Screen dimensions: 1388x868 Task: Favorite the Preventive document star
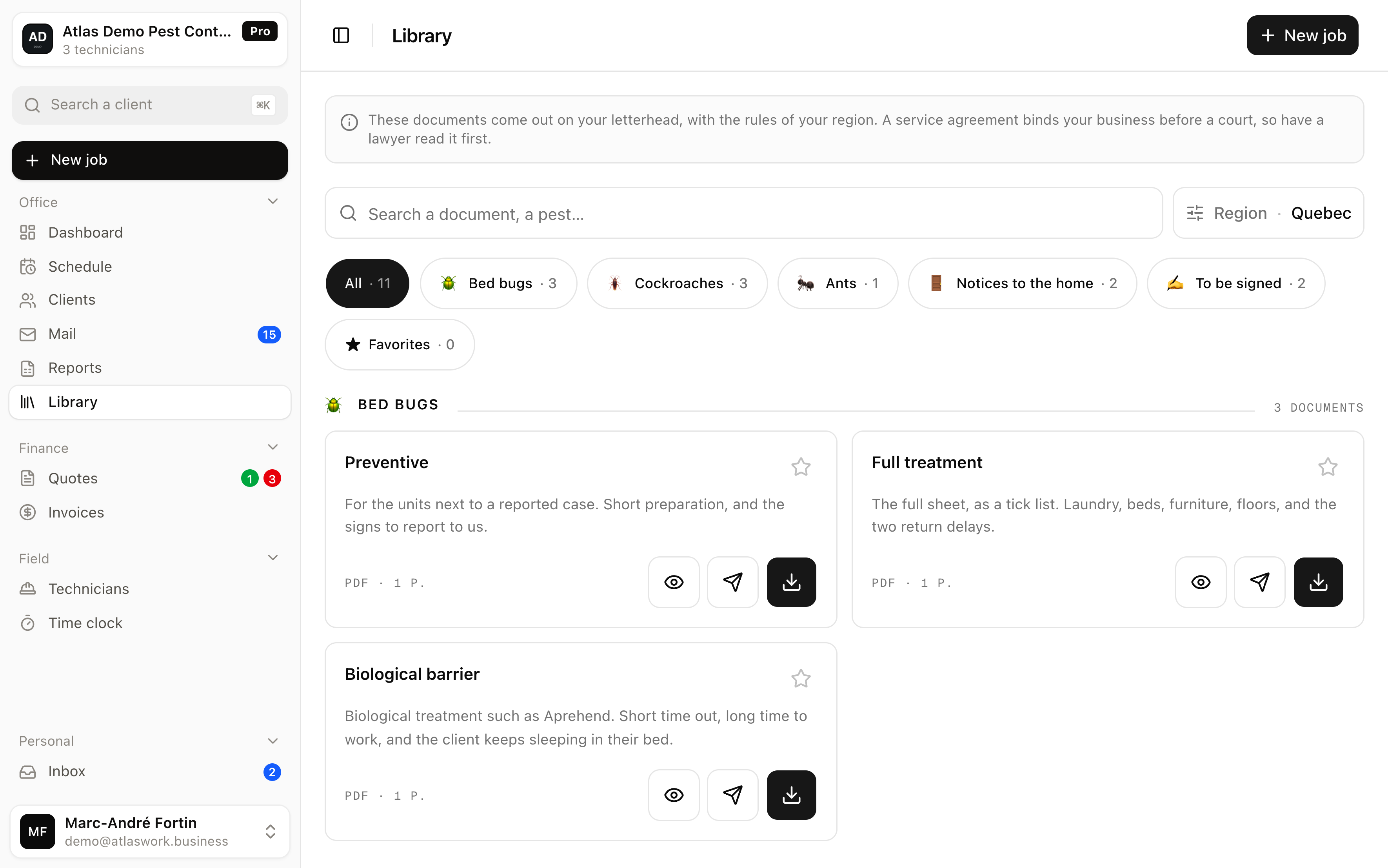click(801, 467)
